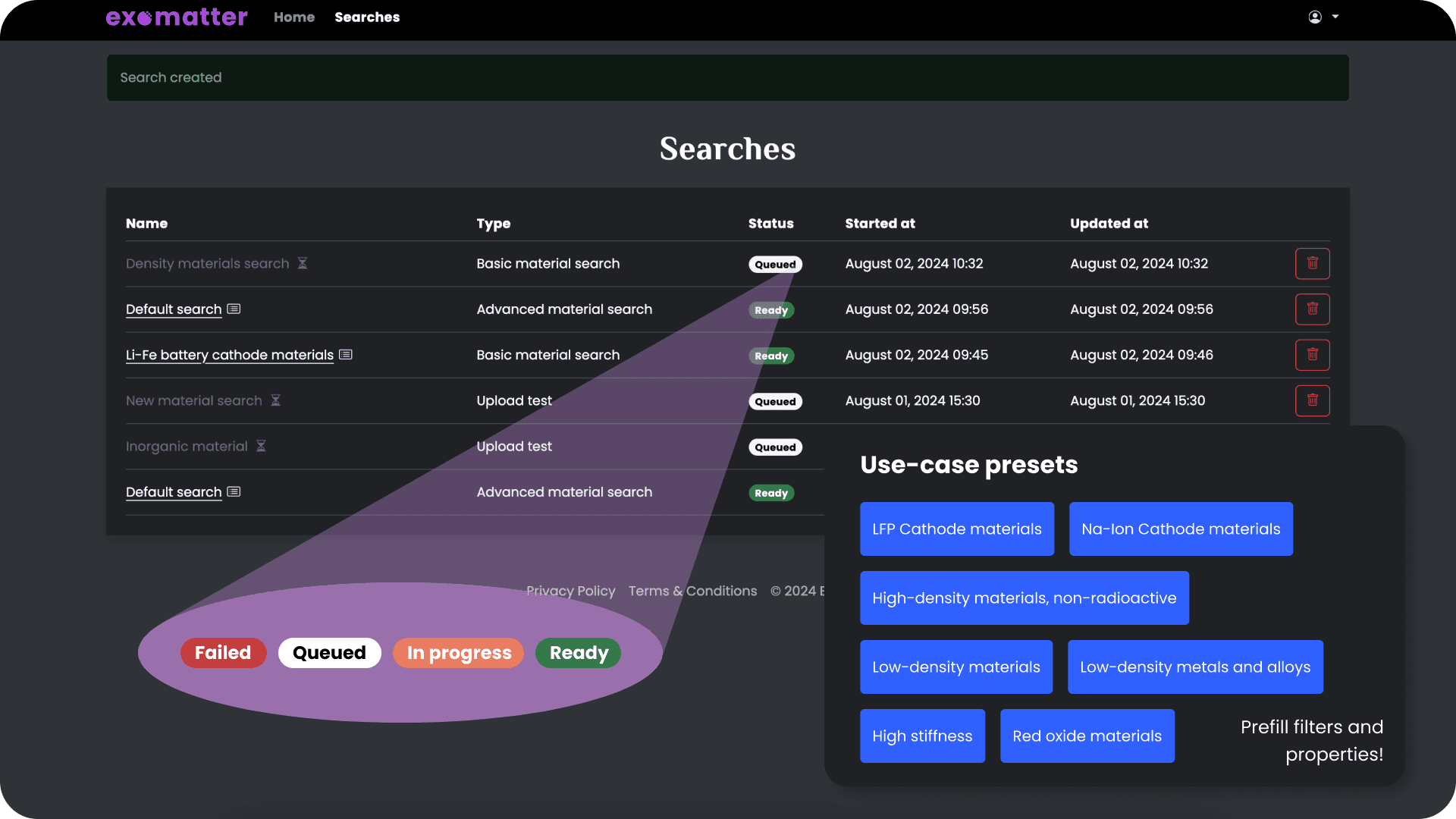Delete the Li-Fe battery cathode materials search
Screen dimensions: 1456x819
1312,355
